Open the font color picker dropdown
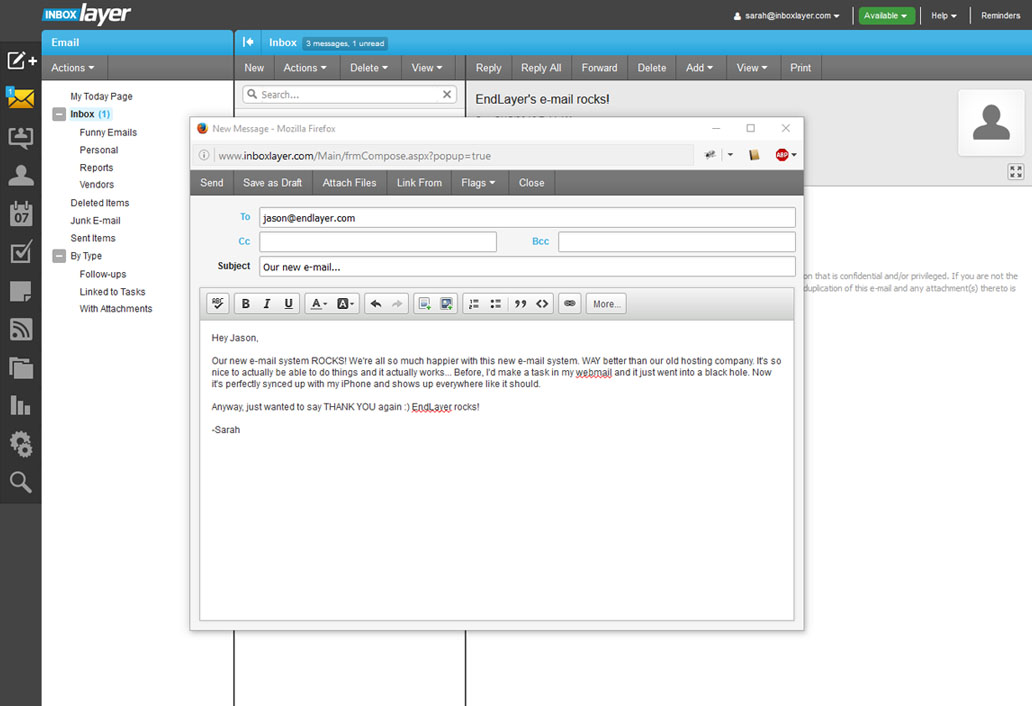This screenshot has width=1032, height=706. [319, 304]
